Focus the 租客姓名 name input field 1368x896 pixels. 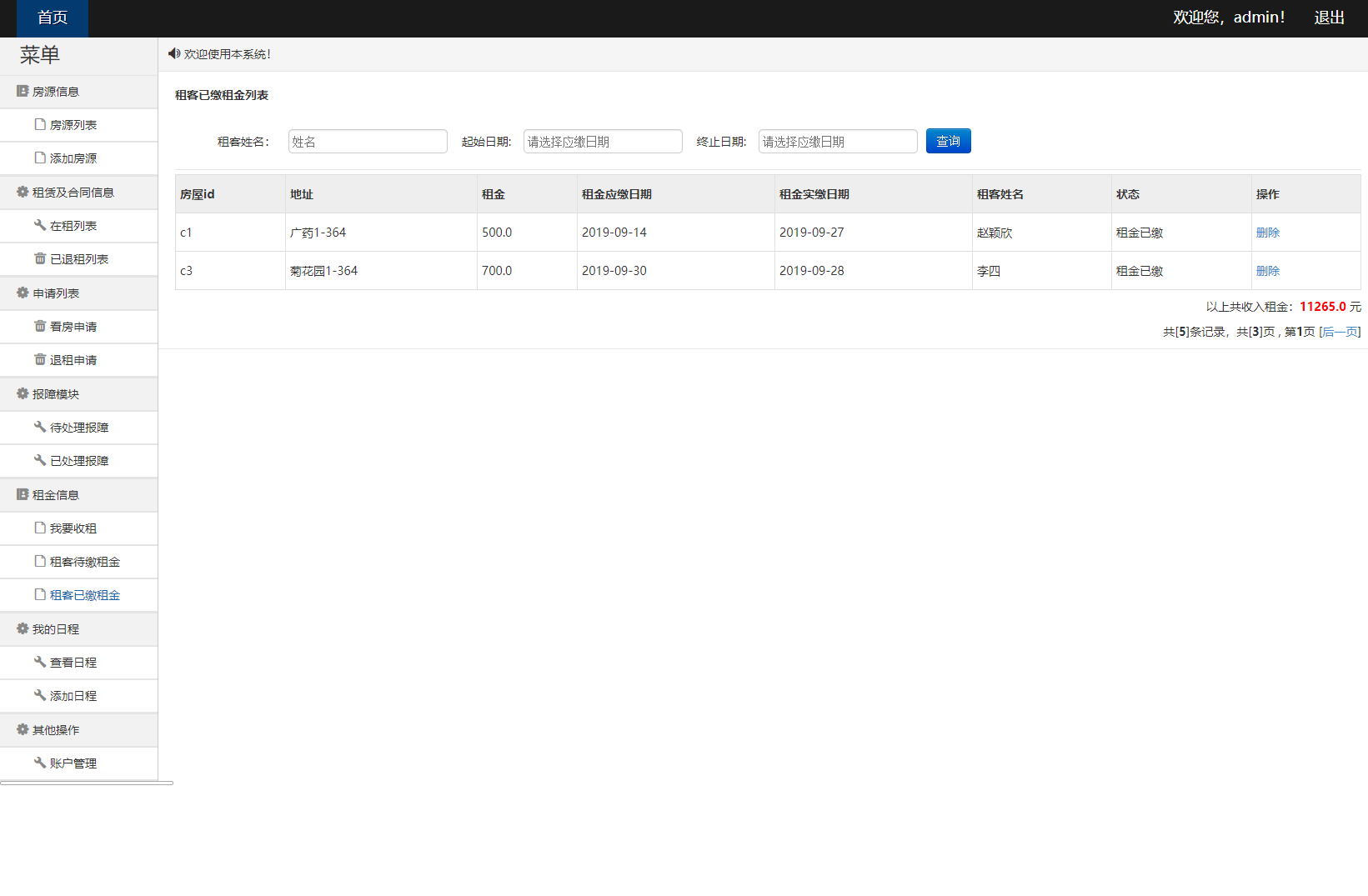[368, 142]
